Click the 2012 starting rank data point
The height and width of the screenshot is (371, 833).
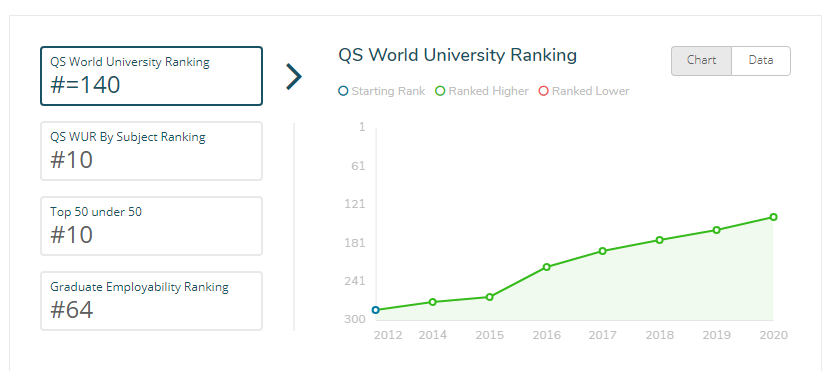(x=376, y=310)
